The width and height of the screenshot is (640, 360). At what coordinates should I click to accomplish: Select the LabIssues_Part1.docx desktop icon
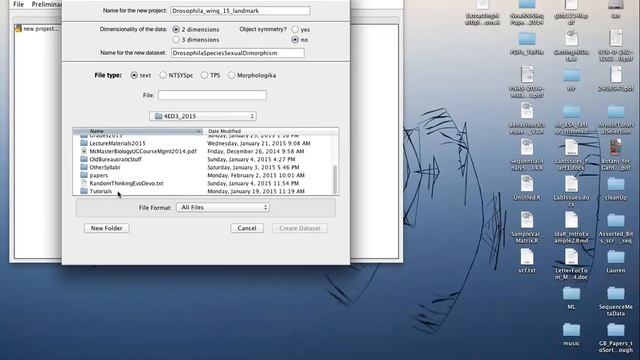tap(571, 147)
